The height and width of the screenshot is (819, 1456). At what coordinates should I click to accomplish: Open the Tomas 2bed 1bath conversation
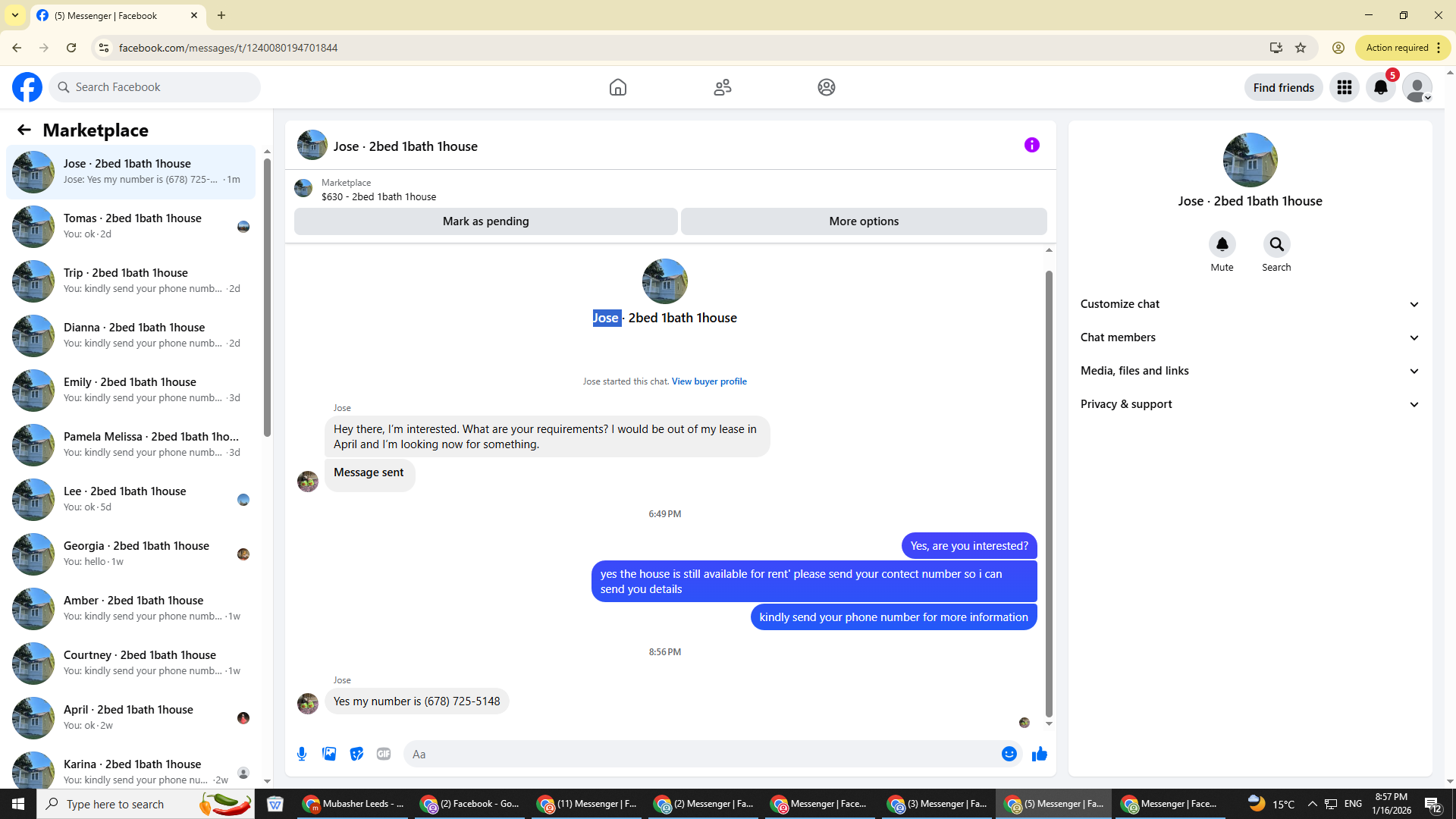[x=133, y=226]
